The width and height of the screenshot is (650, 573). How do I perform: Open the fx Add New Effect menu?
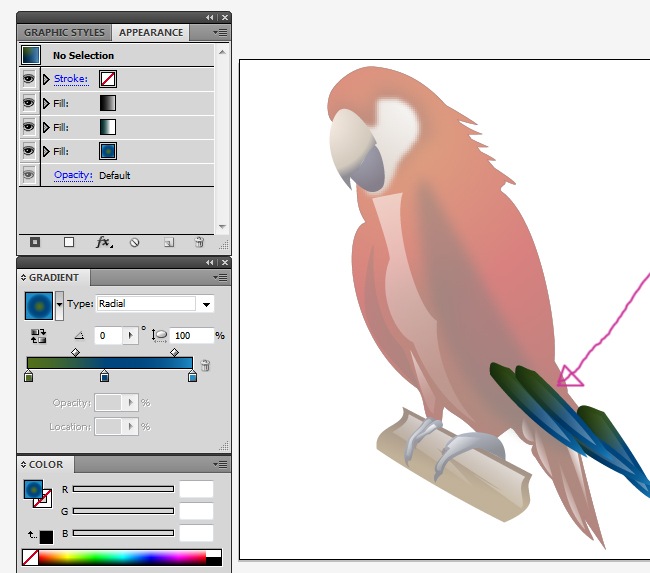(103, 242)
